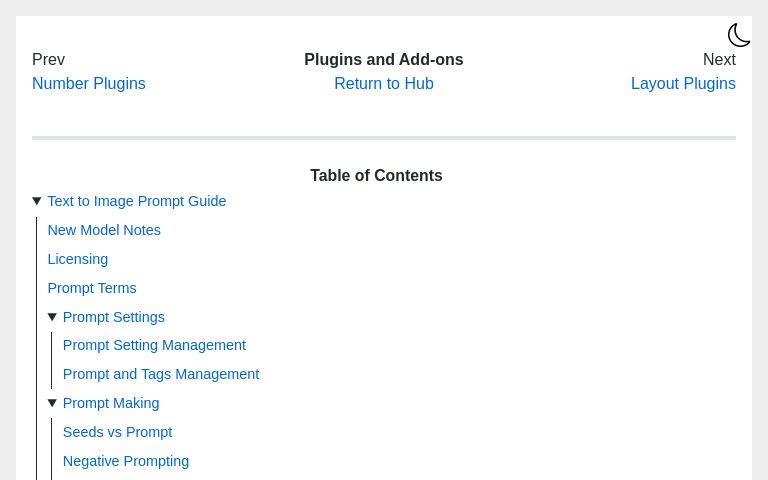768x480 pixels.
Task: Open the Prompt Making link
Action: click(x=111, y=403)
